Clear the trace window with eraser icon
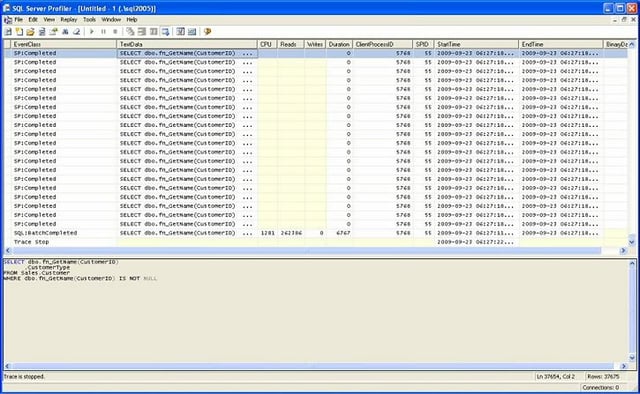 click(76, 31)
